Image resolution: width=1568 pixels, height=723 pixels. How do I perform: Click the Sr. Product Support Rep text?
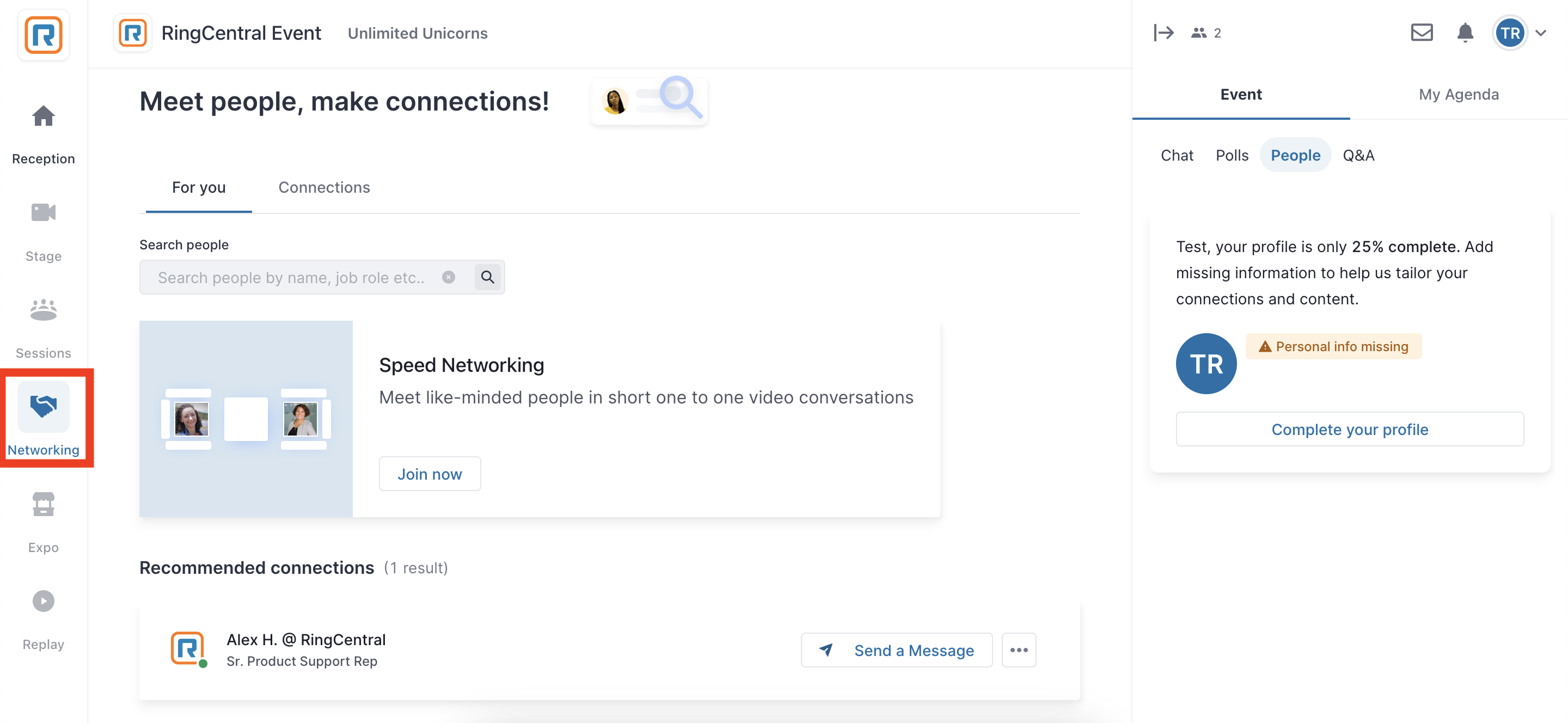302,661
